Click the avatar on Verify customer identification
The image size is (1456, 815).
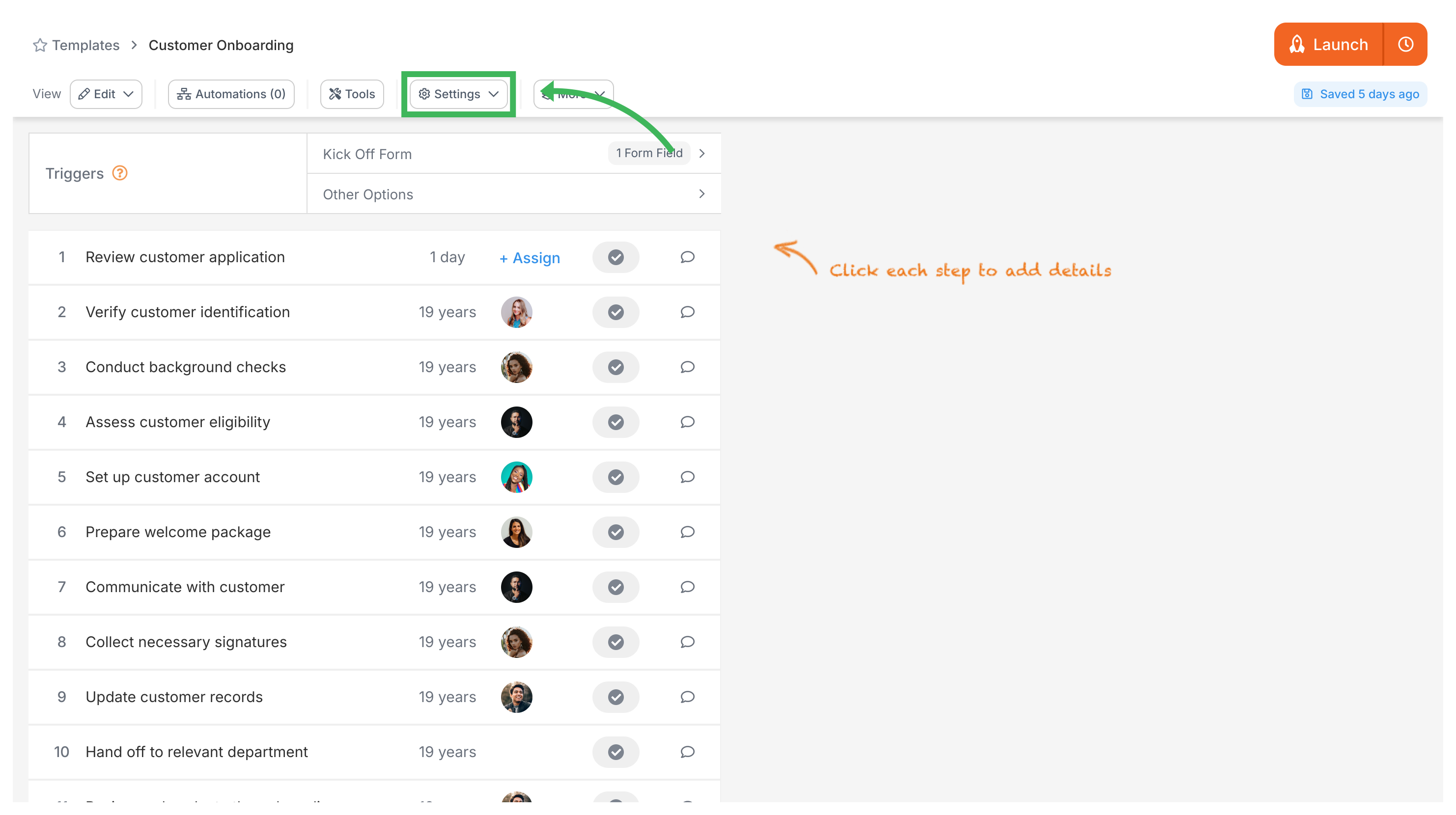pyautogui.click(x=516, y=312)
